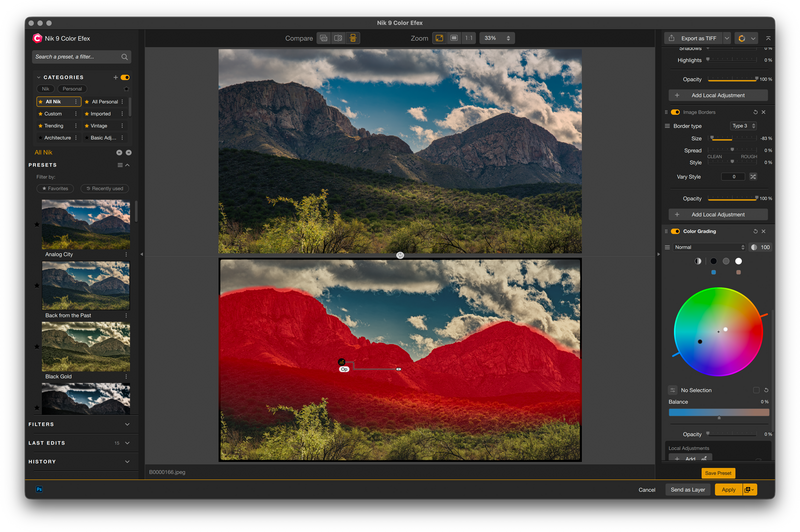Image resolution: width=800 pixels, height=532 pixels.
Task: Open the Border type Type 3 dropdown
Action: 743,126
